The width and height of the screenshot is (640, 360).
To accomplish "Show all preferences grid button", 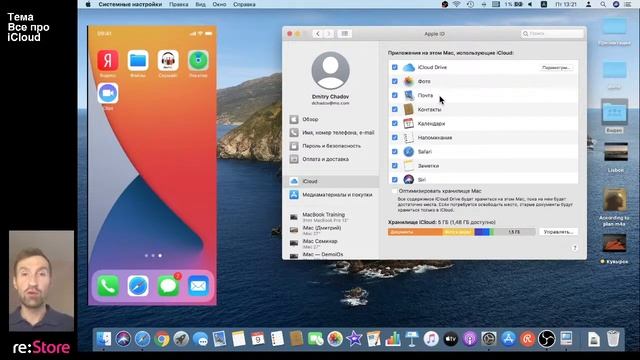I will 345,34.
